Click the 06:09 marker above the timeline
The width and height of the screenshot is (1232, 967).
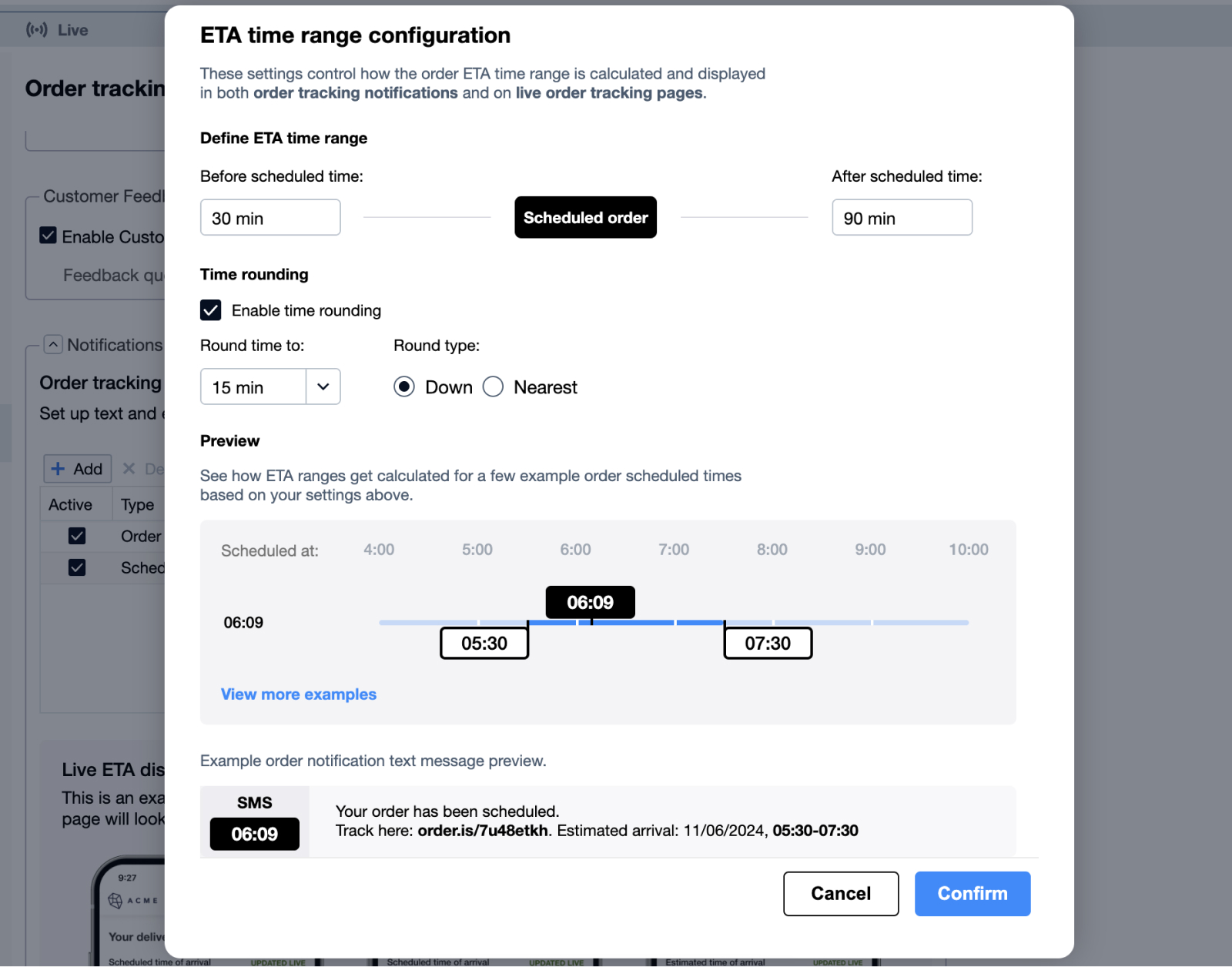pyautogui.click(x=589, y=602)
